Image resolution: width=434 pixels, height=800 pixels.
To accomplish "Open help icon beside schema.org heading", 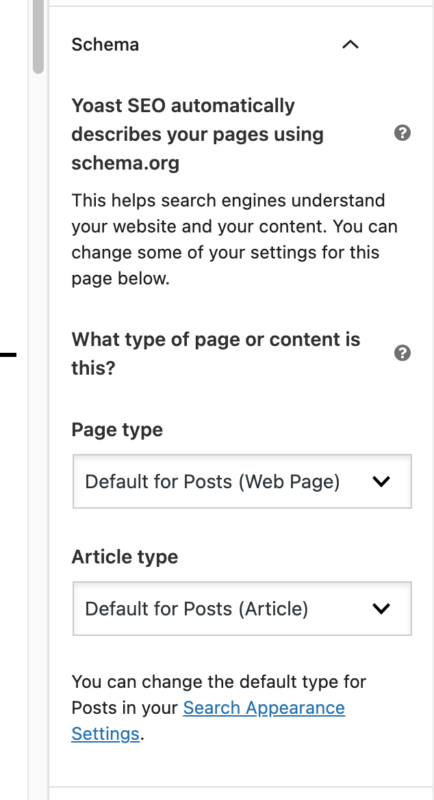I will (x=402, y=133).
